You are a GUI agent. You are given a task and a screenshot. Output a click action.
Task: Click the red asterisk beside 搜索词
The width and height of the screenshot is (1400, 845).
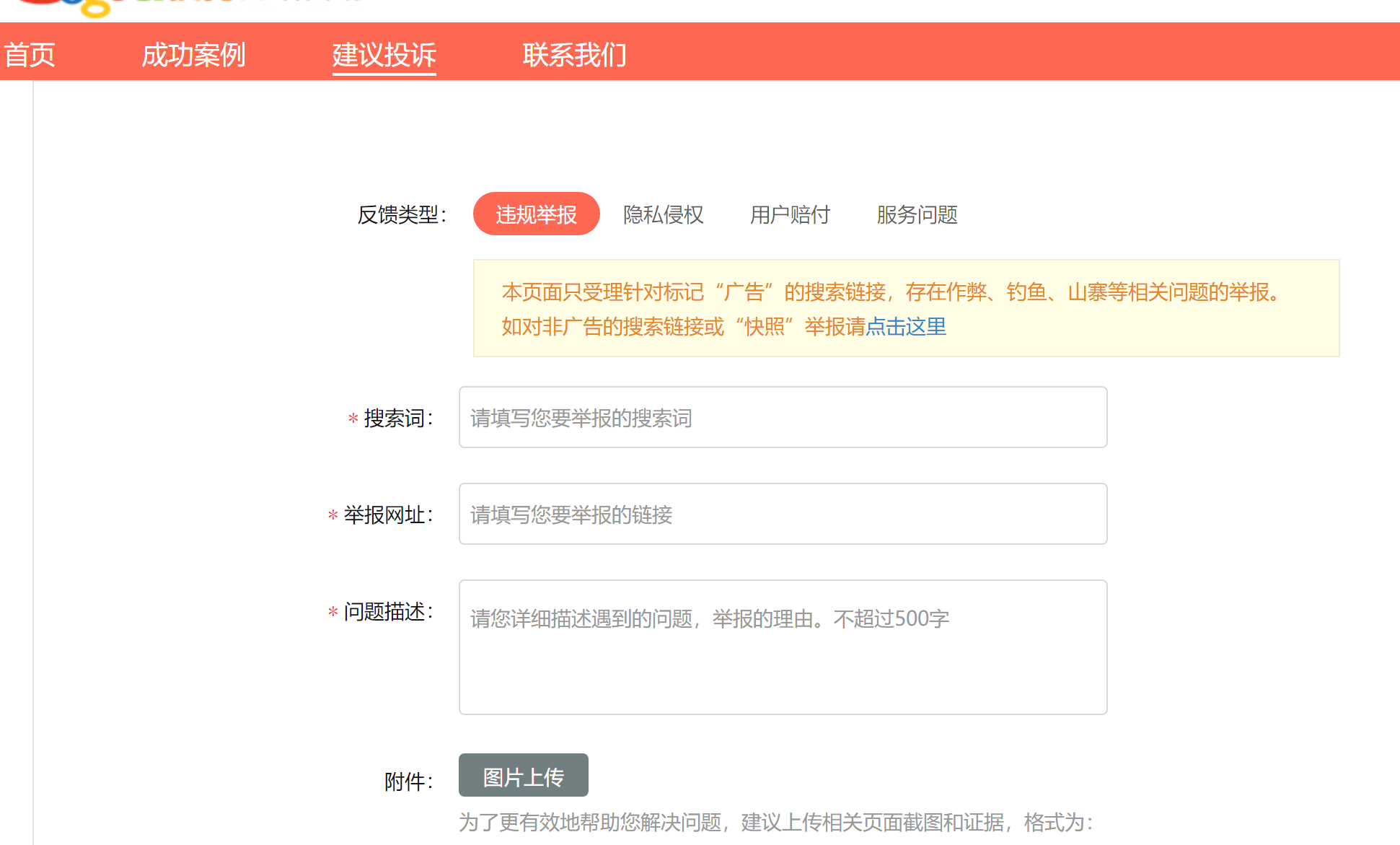pos(351,419)
